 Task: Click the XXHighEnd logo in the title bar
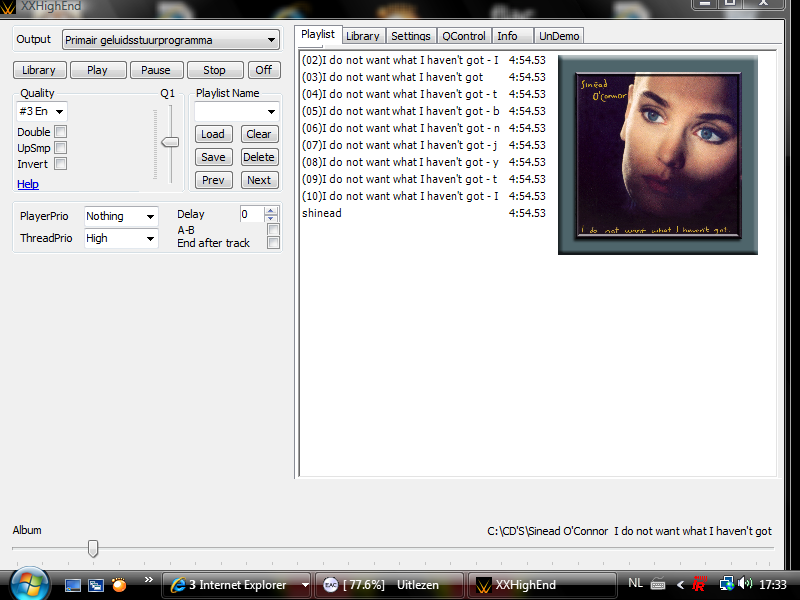click(x=7, y=7)
